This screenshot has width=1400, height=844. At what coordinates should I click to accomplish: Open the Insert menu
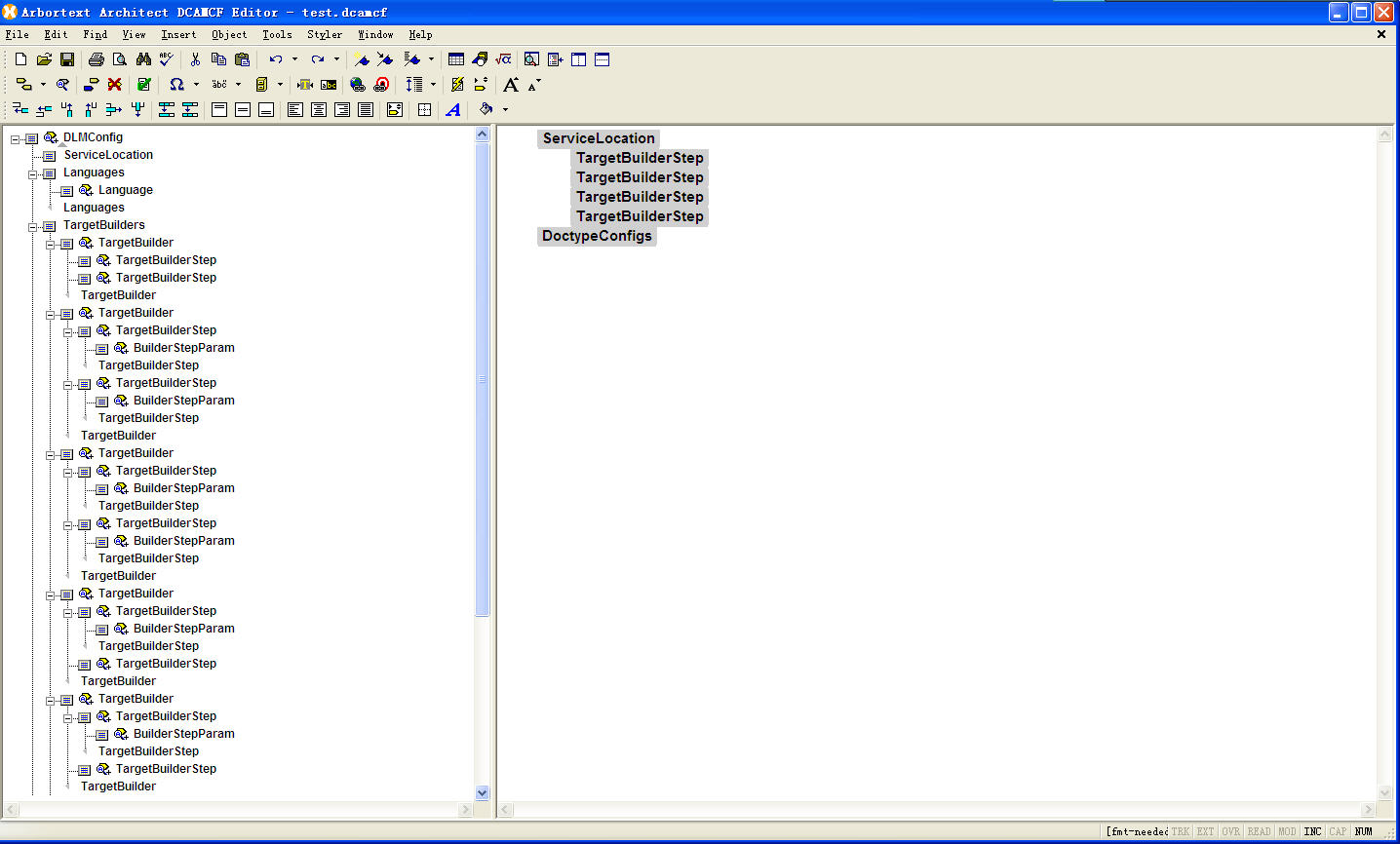[178, 34]
